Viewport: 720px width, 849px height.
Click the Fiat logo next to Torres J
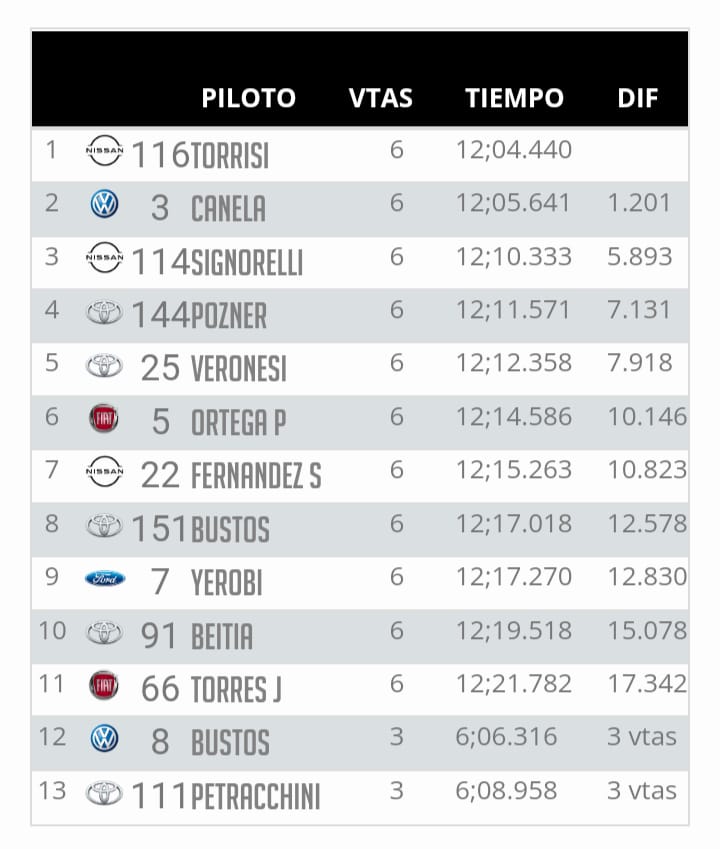[x=104, y=685]
